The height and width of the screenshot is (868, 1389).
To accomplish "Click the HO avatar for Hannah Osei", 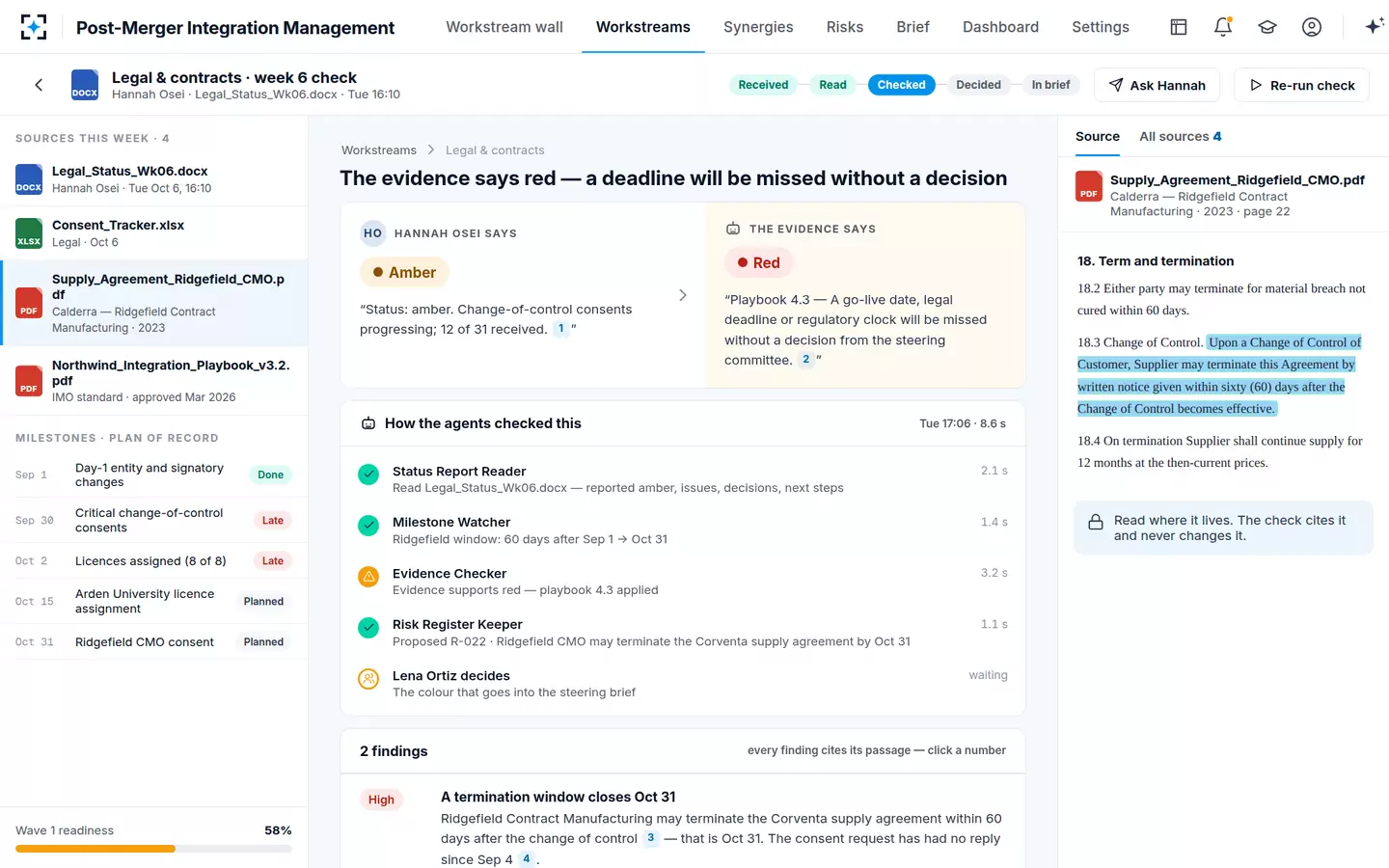I will tap(372, 233).
